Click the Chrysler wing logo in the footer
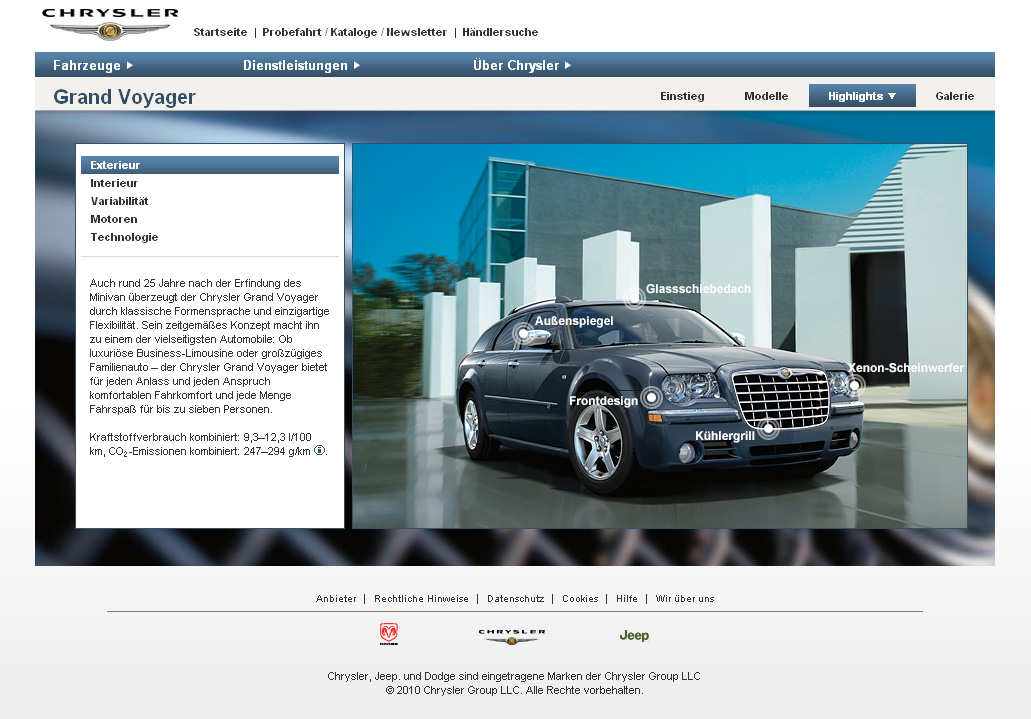 511,635
